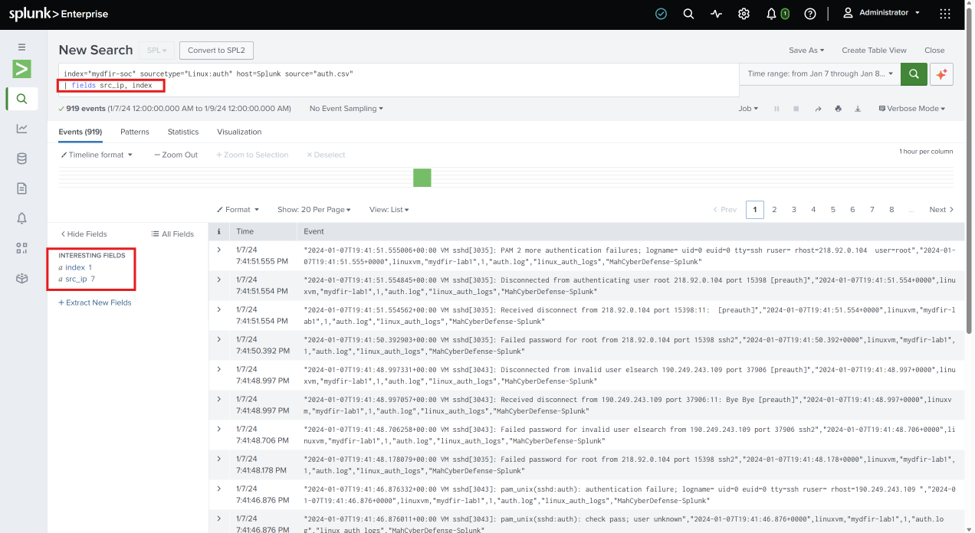Open the top bar magnifier search icon
The width and height of the screenshot is (975, 533).
tap(688, 14)
